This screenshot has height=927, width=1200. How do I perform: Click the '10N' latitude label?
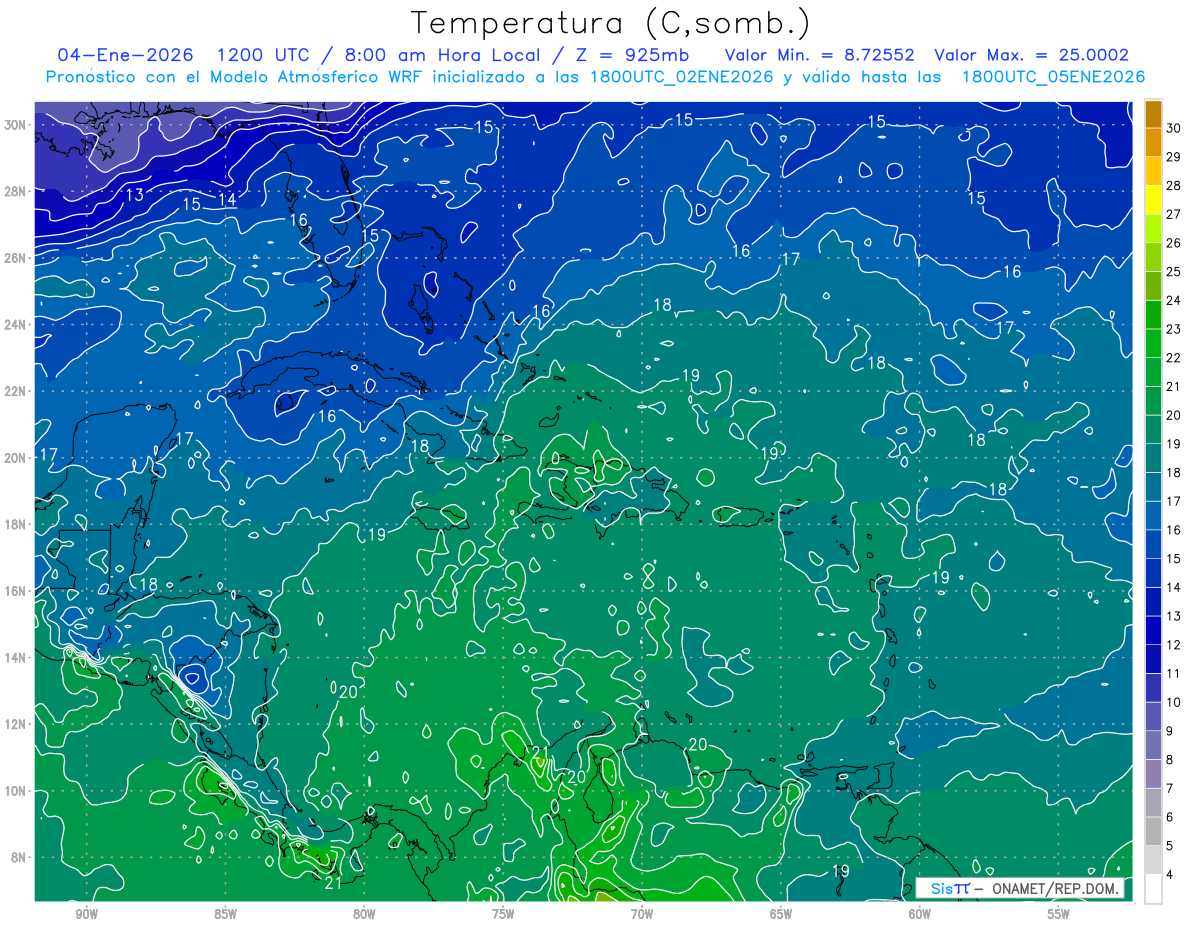coord(16,790)
